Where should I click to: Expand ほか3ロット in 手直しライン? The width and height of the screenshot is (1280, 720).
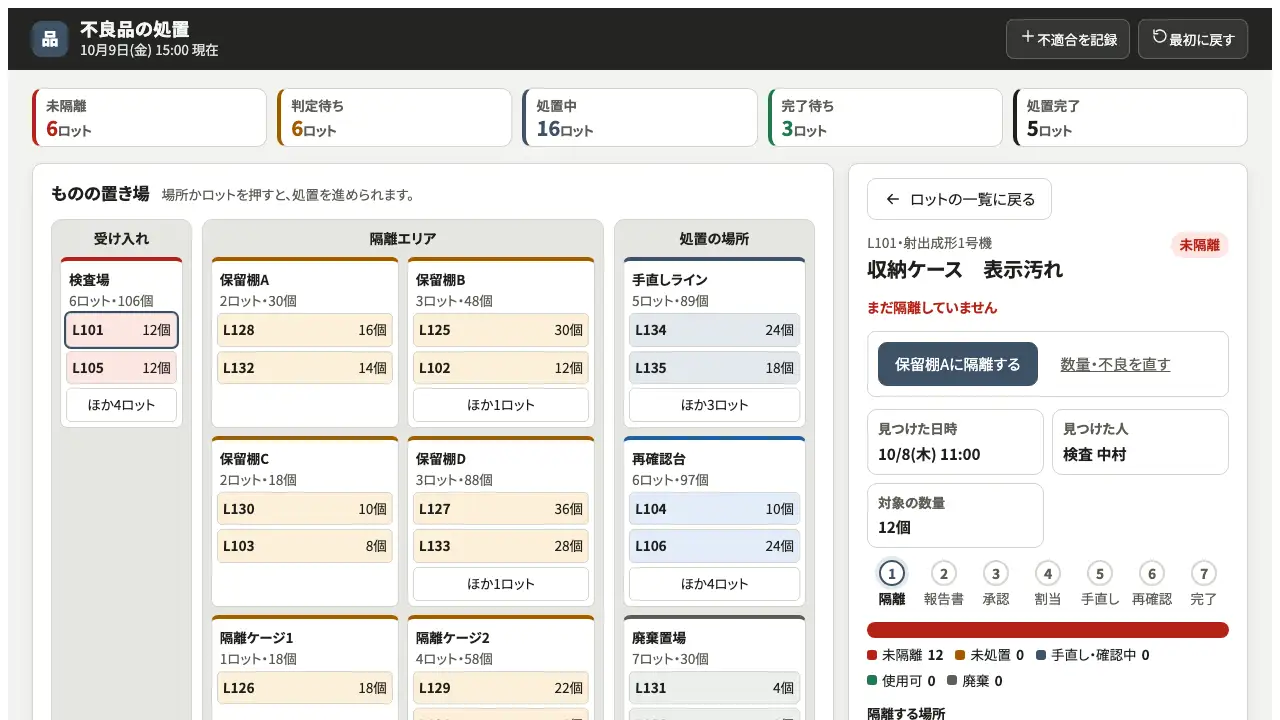[715, 405]
